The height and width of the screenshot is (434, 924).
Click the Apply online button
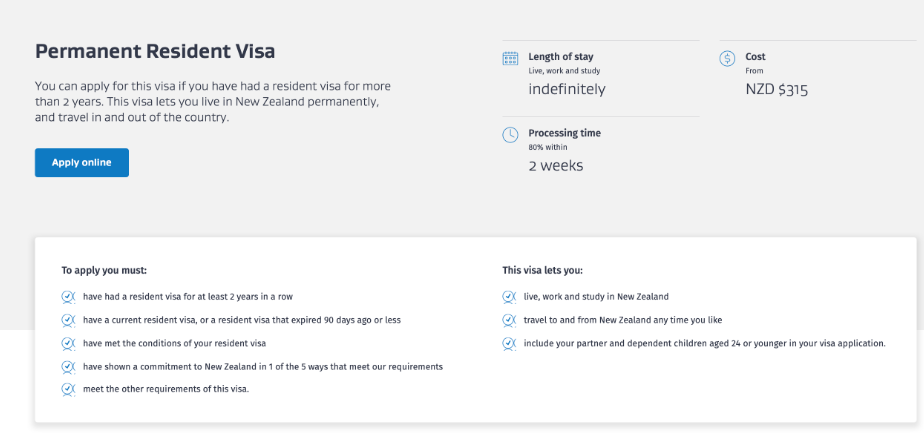pyautogui.click(x=82, y=163)
